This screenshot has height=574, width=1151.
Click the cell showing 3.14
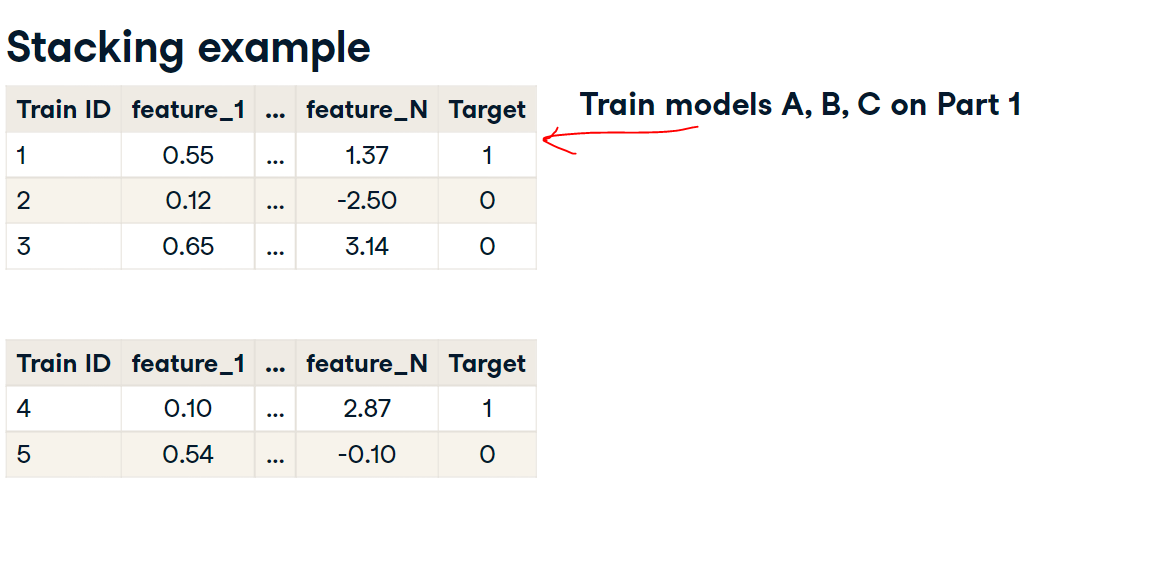[367, 247]
